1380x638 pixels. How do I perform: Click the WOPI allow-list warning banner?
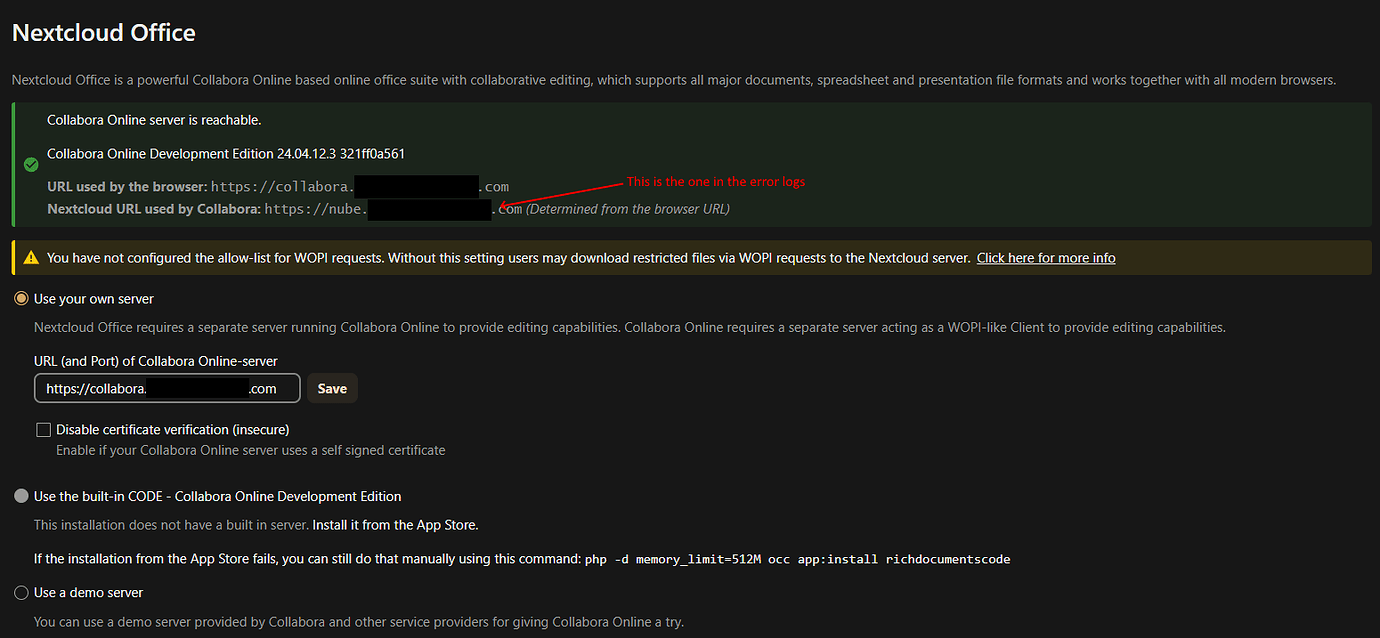point(500,257)
